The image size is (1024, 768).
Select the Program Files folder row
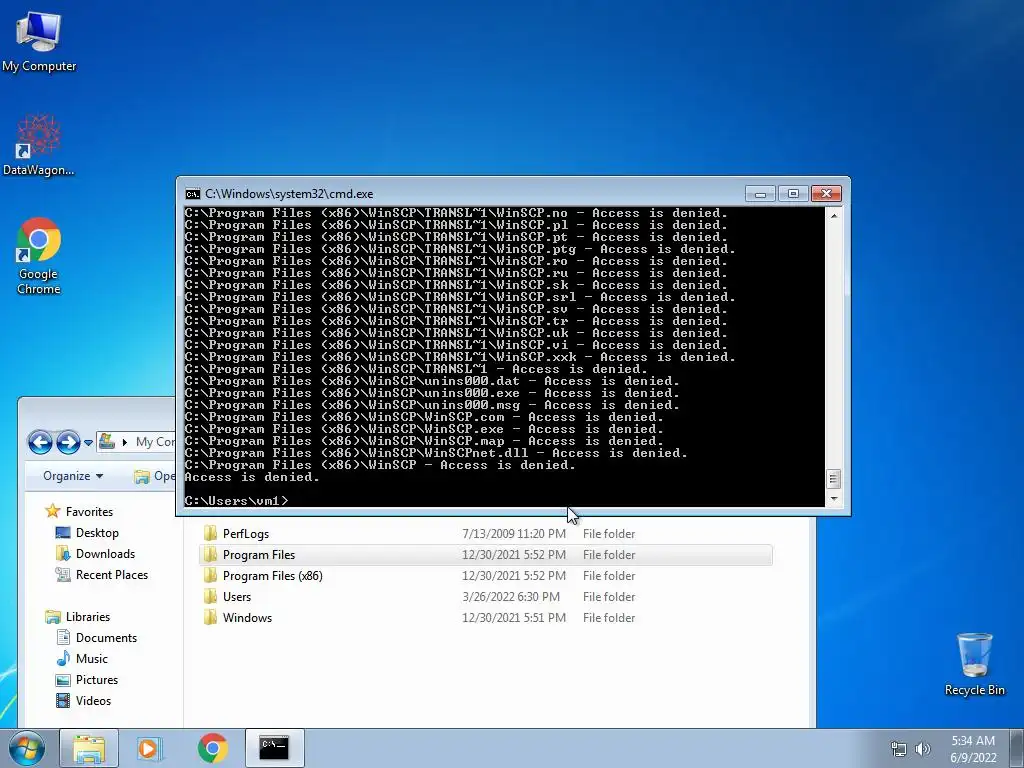click(486, 555)
